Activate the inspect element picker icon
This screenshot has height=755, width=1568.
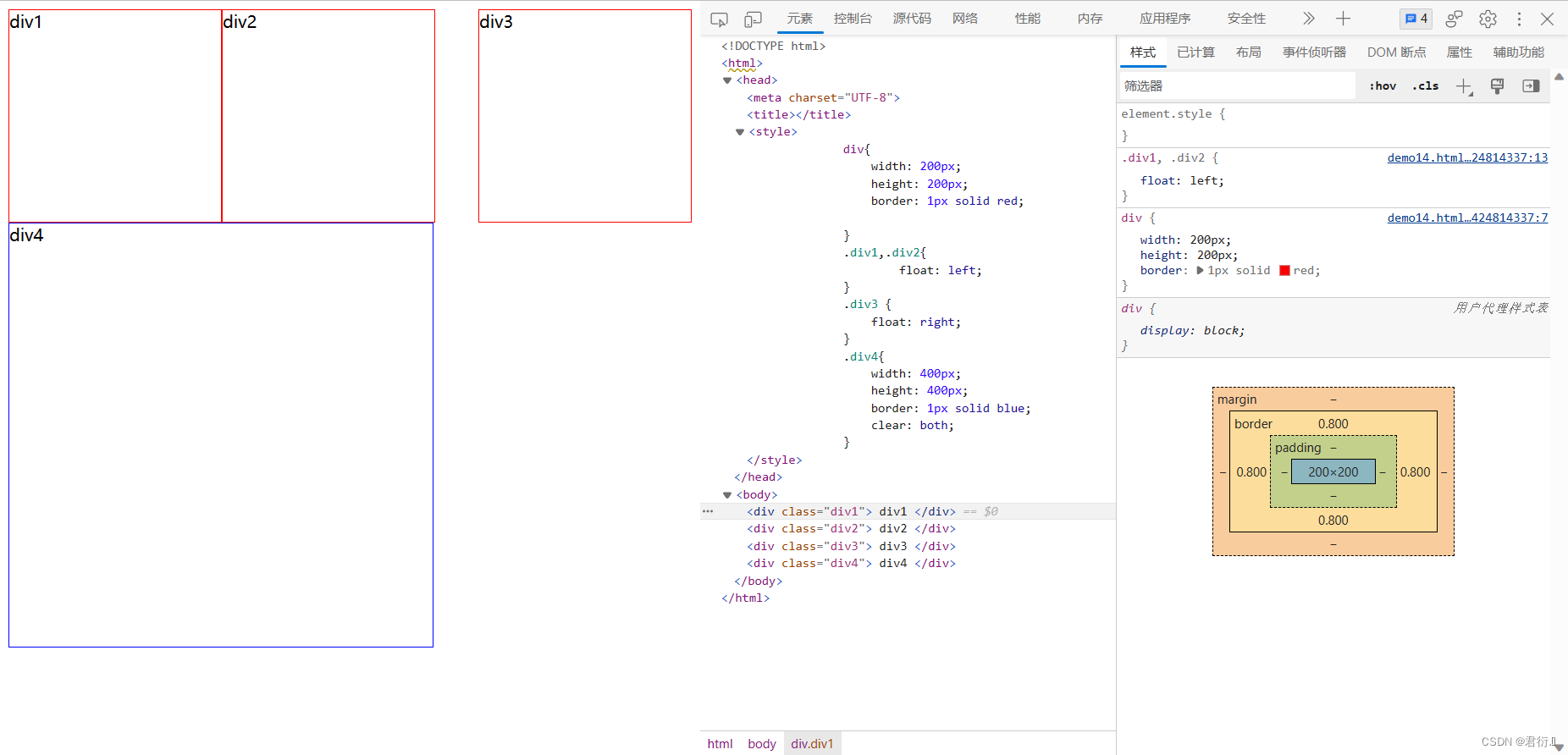coord(719,19)
